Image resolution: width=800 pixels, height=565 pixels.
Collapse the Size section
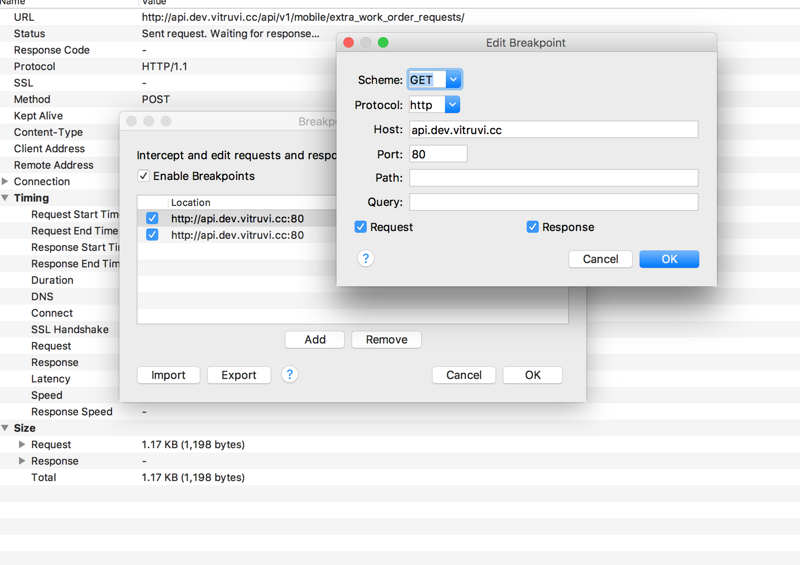(5, 428)
